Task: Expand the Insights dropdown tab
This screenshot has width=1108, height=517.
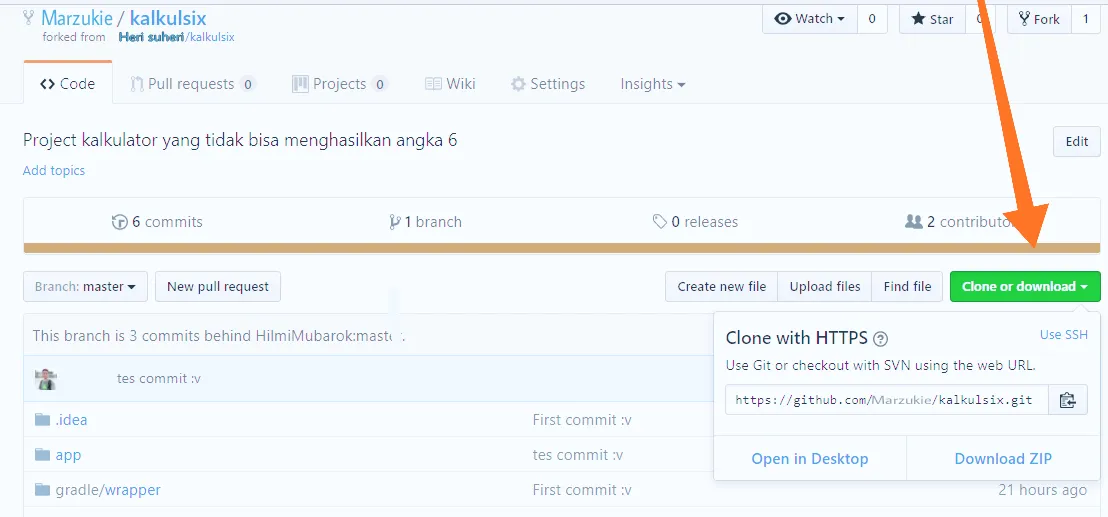Action: click(x=653, y=84)
